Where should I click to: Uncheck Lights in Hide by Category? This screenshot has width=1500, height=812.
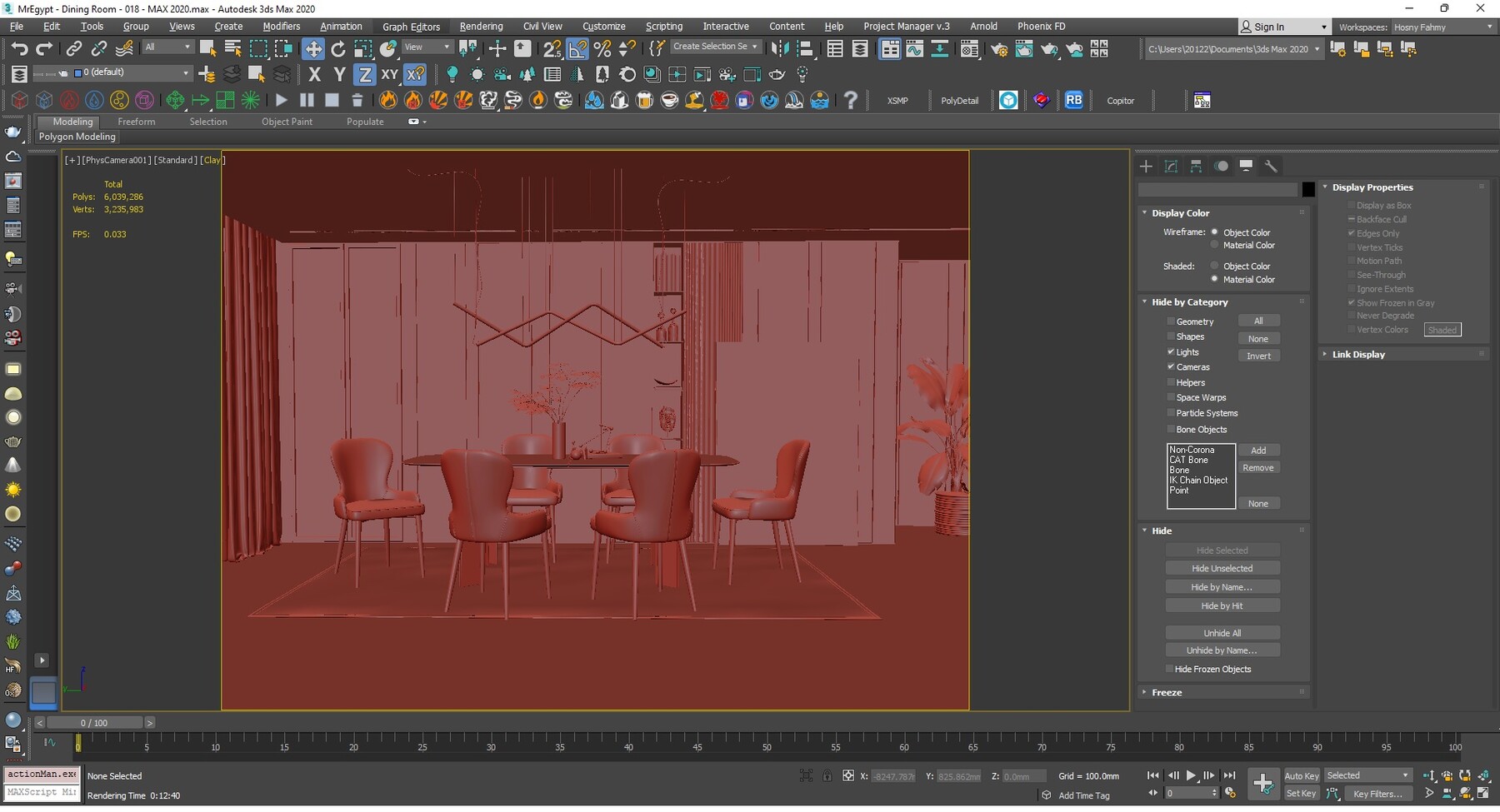(1172, 351)
